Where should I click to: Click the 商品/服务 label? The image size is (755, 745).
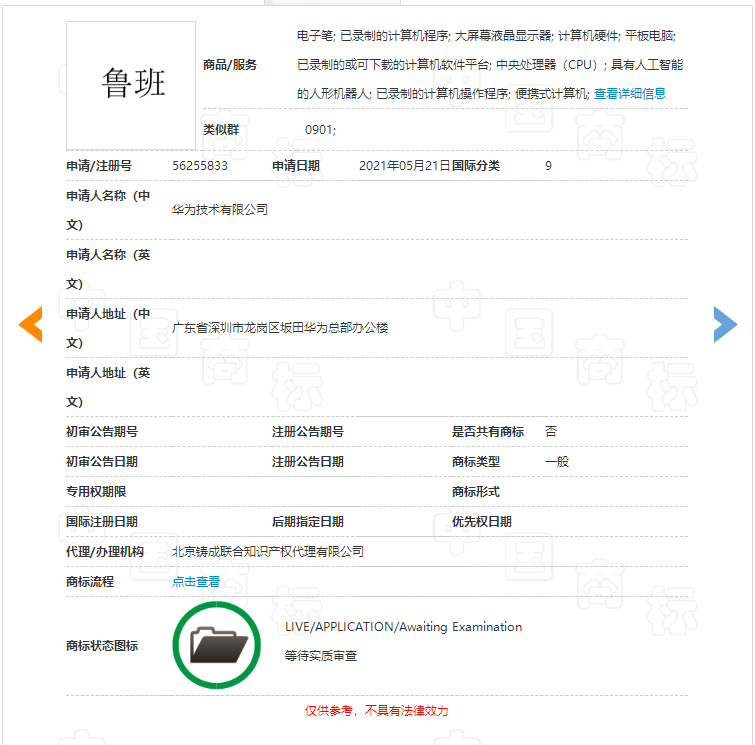(x=230, y=65)
